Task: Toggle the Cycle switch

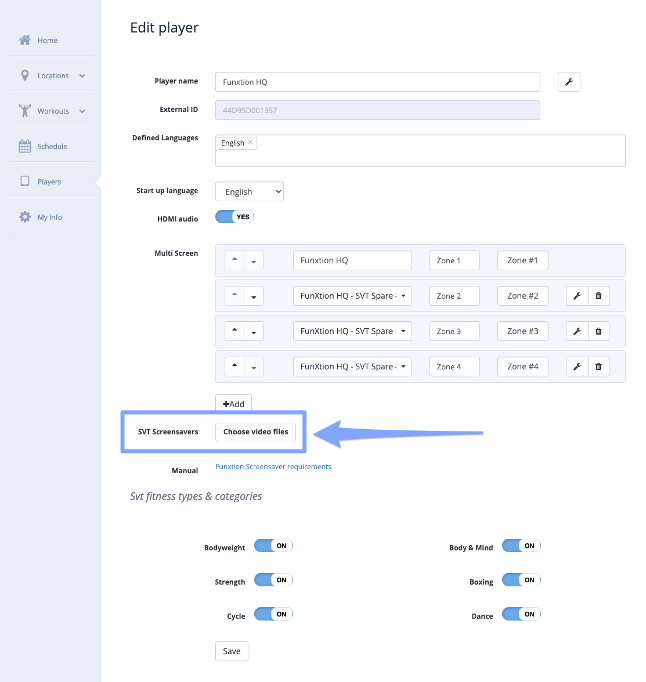Action: click(x=273, y=614)
